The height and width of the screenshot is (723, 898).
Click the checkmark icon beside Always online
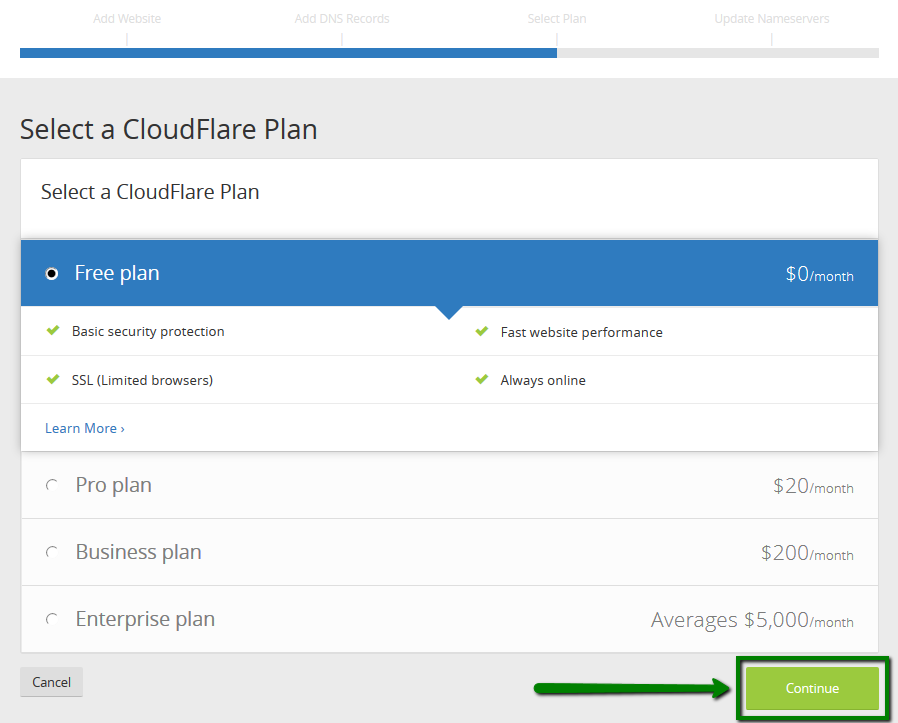[482, 380]
